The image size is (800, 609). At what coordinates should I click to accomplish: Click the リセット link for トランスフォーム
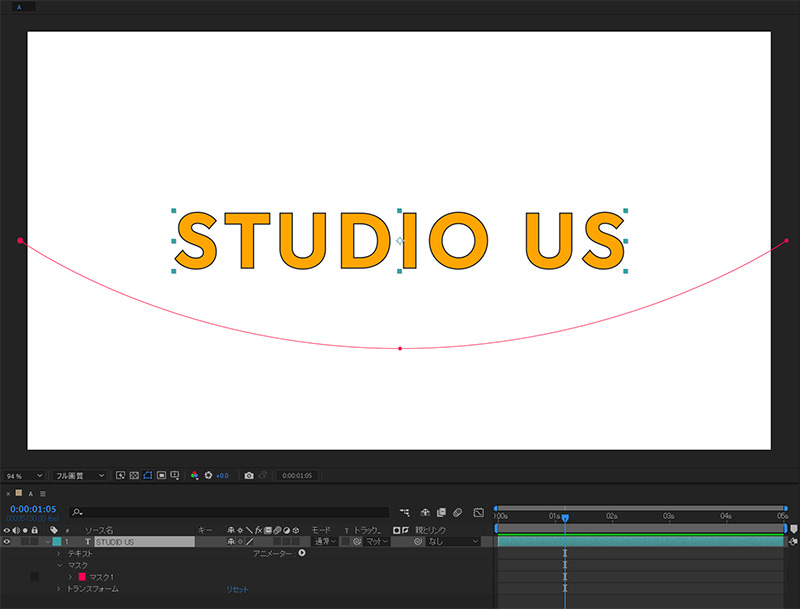click(x=237, y=590)
